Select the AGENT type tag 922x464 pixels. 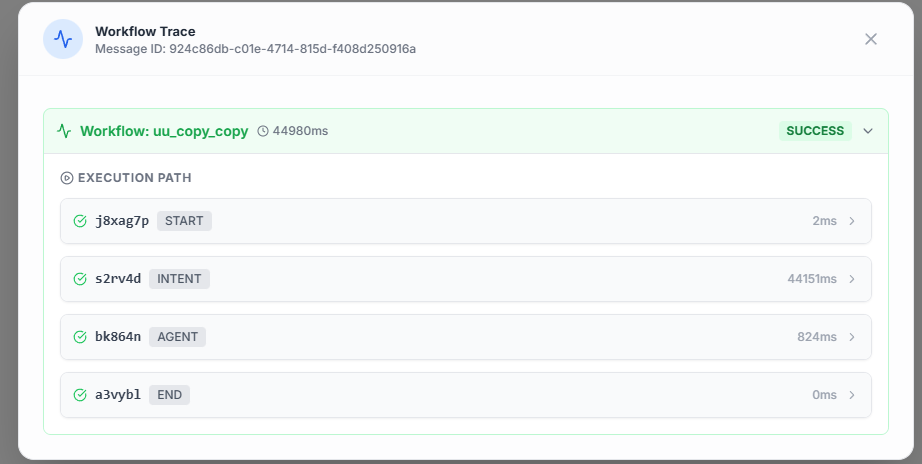(177, 337)
